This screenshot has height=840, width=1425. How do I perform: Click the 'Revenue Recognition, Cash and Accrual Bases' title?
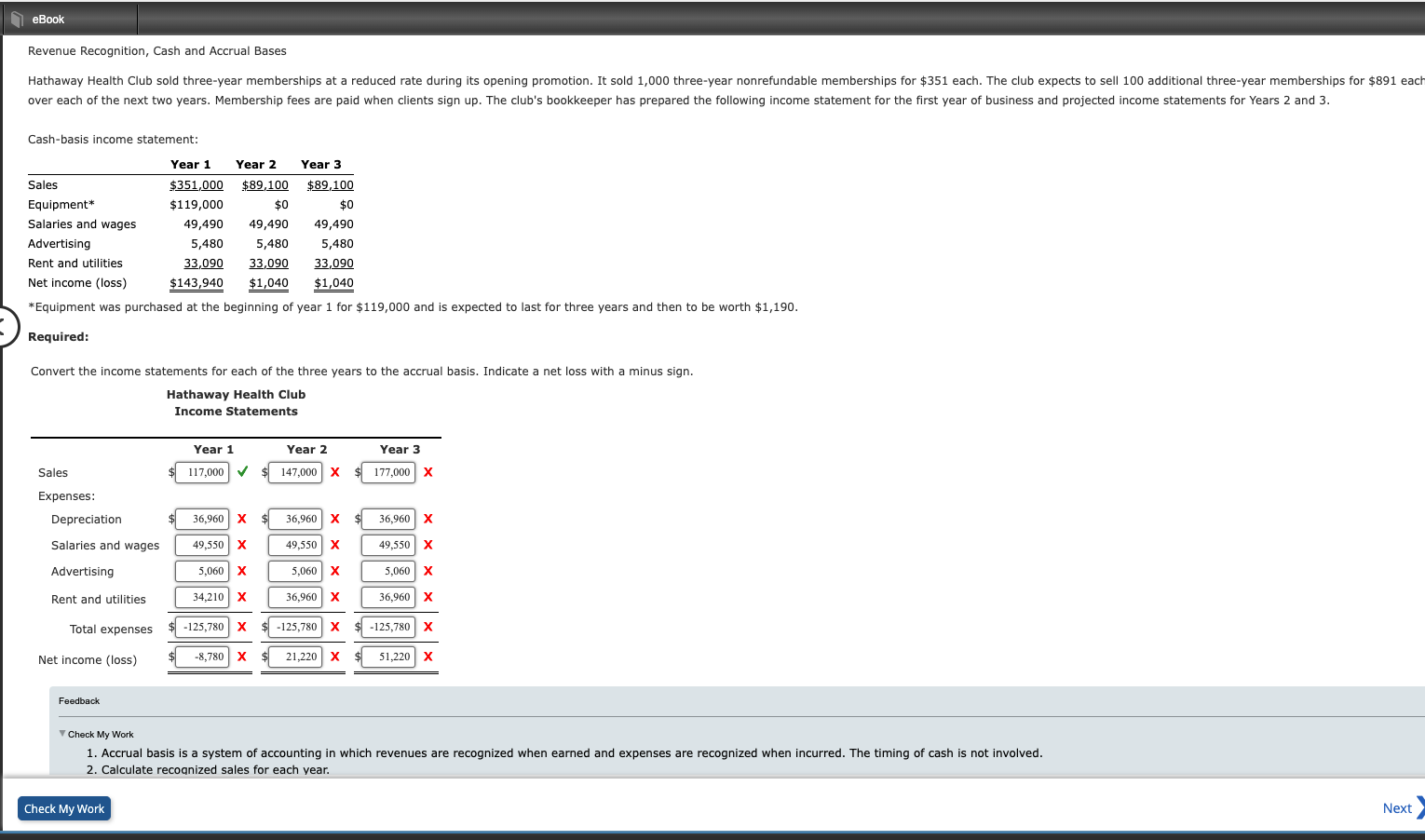[x=157, y=51]
